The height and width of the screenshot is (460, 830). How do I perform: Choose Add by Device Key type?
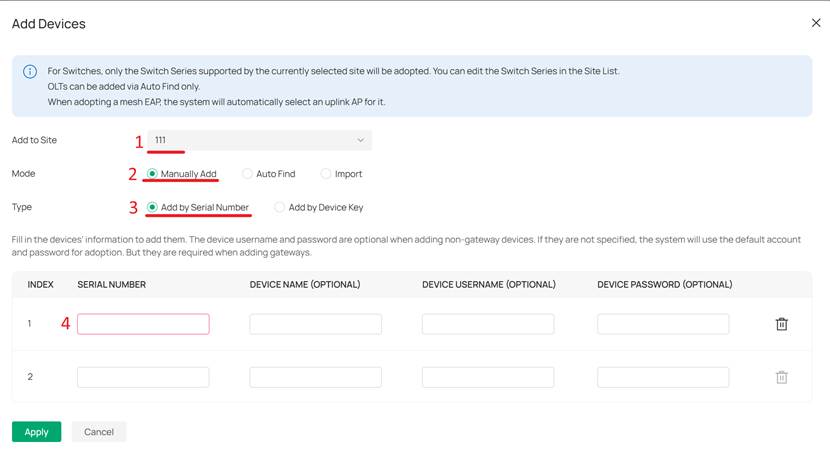tap(280, 208)
